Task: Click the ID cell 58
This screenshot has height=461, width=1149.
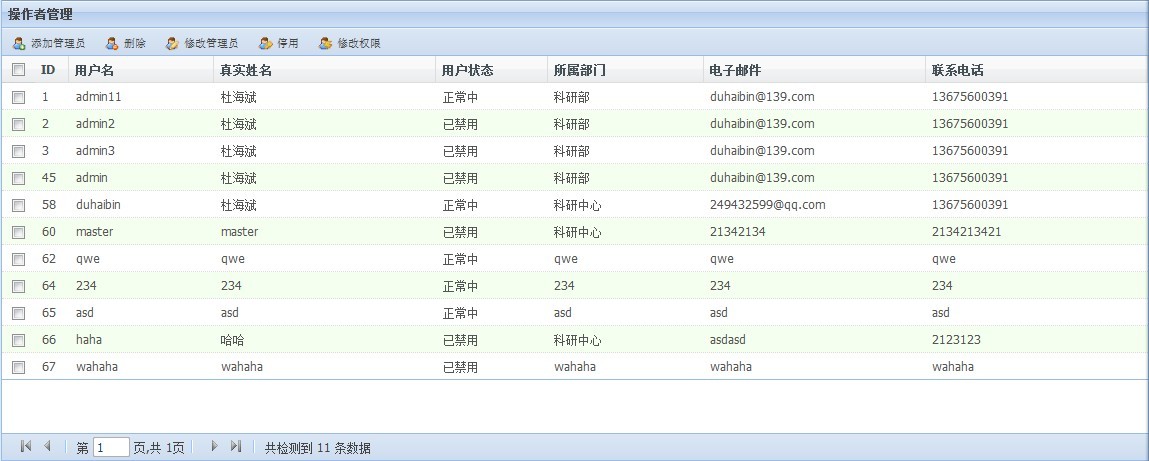Action: click(x=49, y=204)
